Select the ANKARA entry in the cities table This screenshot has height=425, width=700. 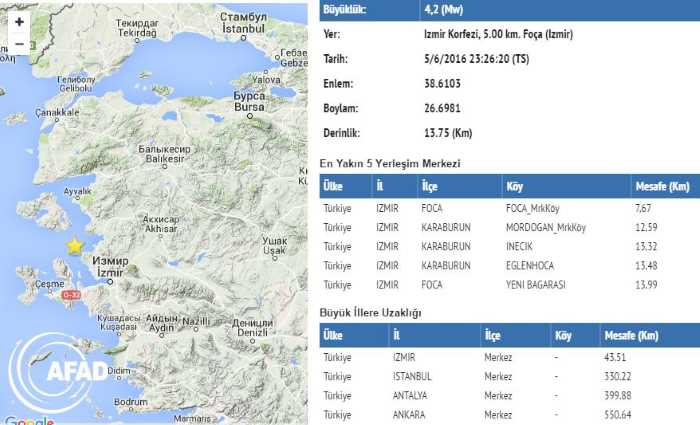point(411,413)
